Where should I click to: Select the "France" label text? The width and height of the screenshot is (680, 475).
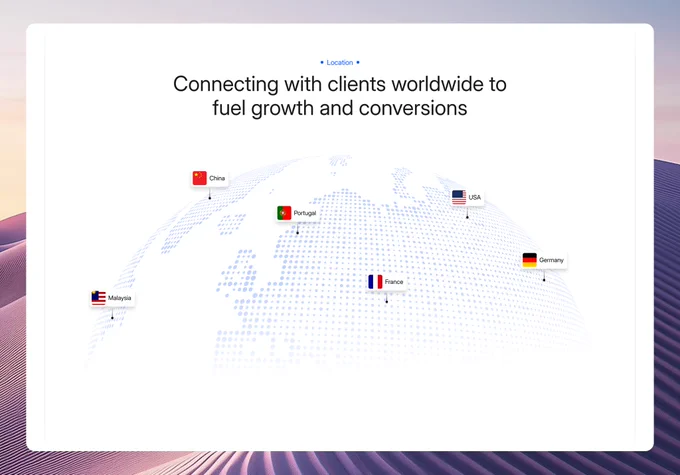[394, 282]
